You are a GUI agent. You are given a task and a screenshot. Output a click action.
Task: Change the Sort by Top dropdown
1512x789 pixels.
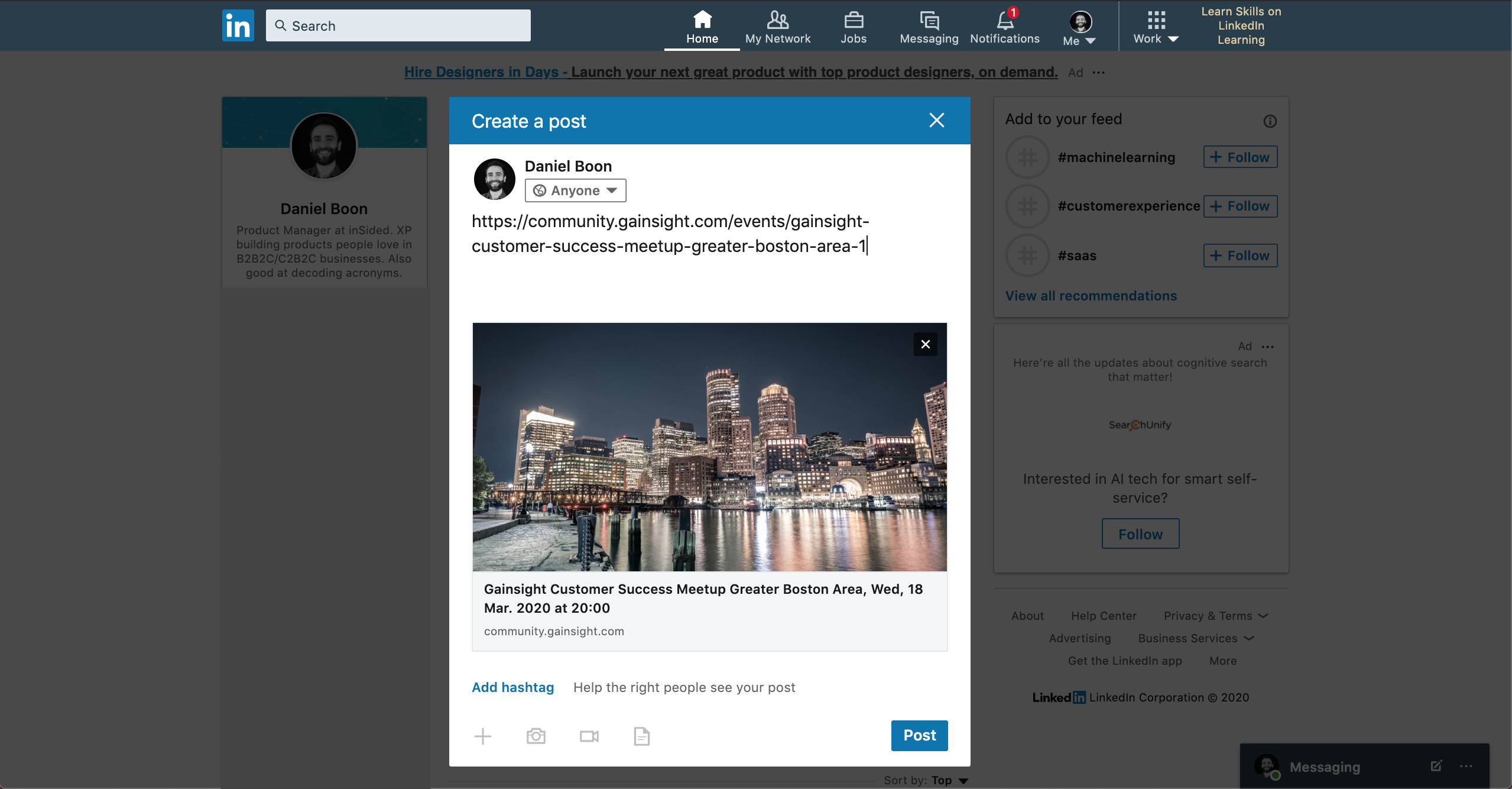pyautogui.click(x=950, y=780)
